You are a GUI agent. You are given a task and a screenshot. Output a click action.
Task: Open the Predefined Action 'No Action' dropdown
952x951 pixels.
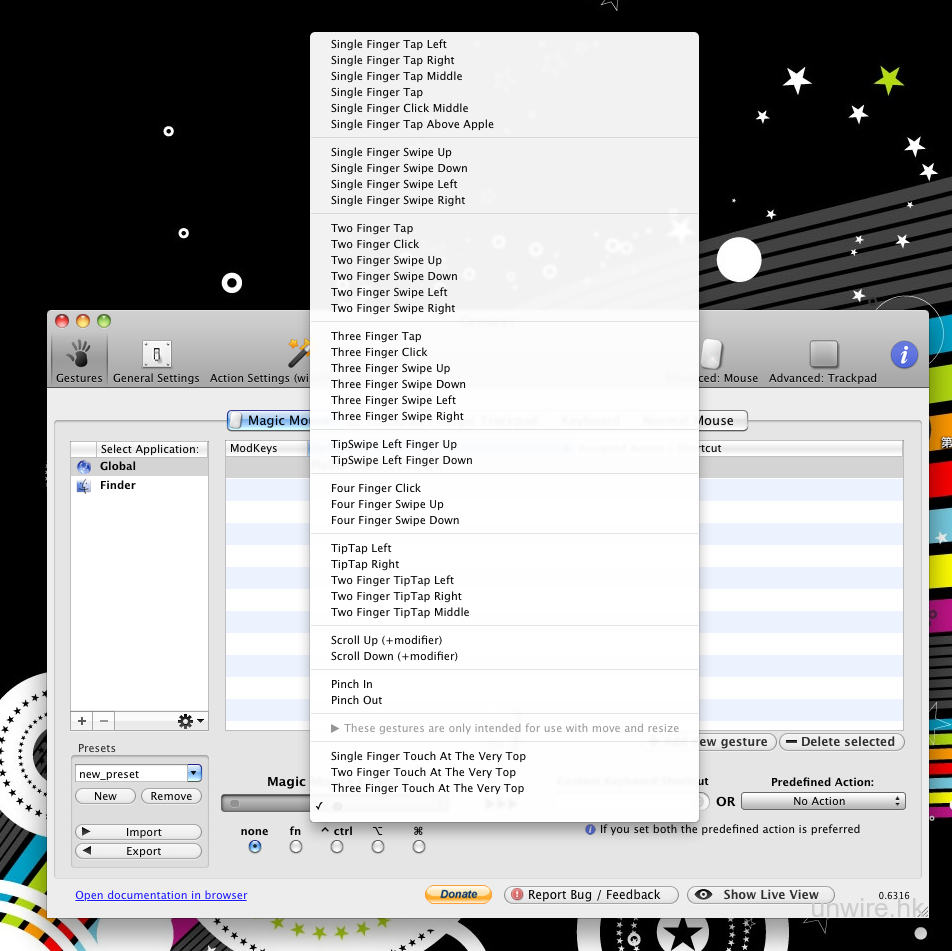point(822,801)
